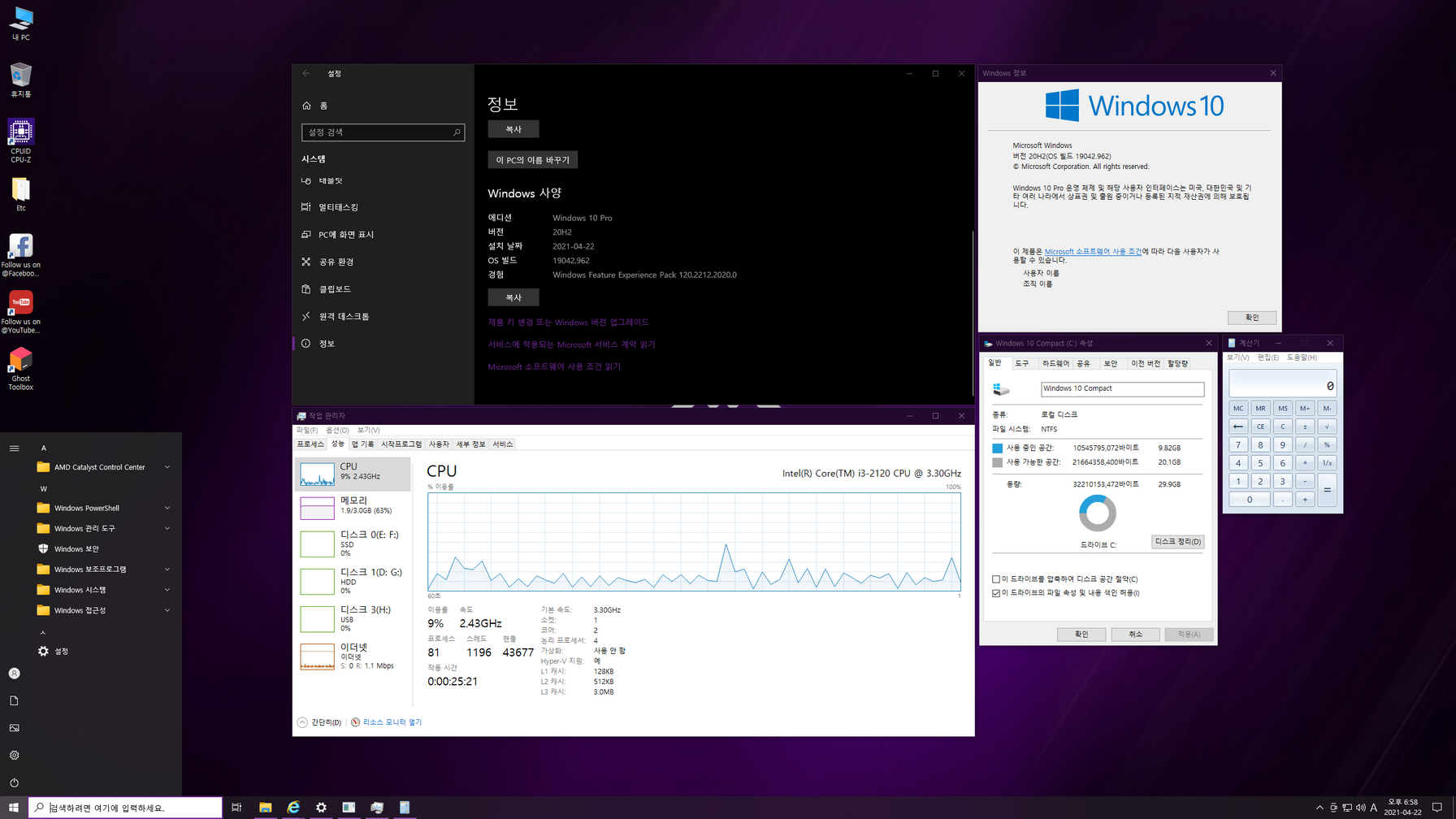Click the 복사 button under Windows 사양

click(x=513, y=297)
